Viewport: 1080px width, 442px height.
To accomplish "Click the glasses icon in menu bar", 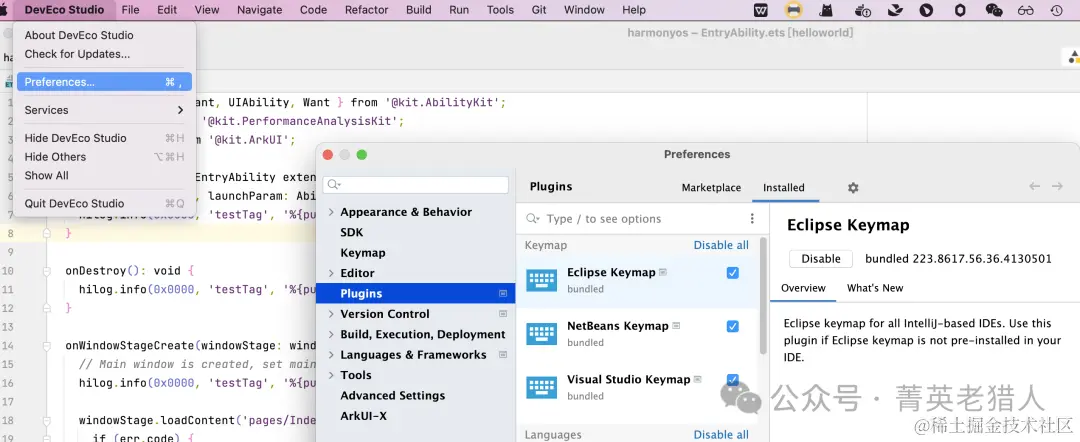I will pos(1026,10).
